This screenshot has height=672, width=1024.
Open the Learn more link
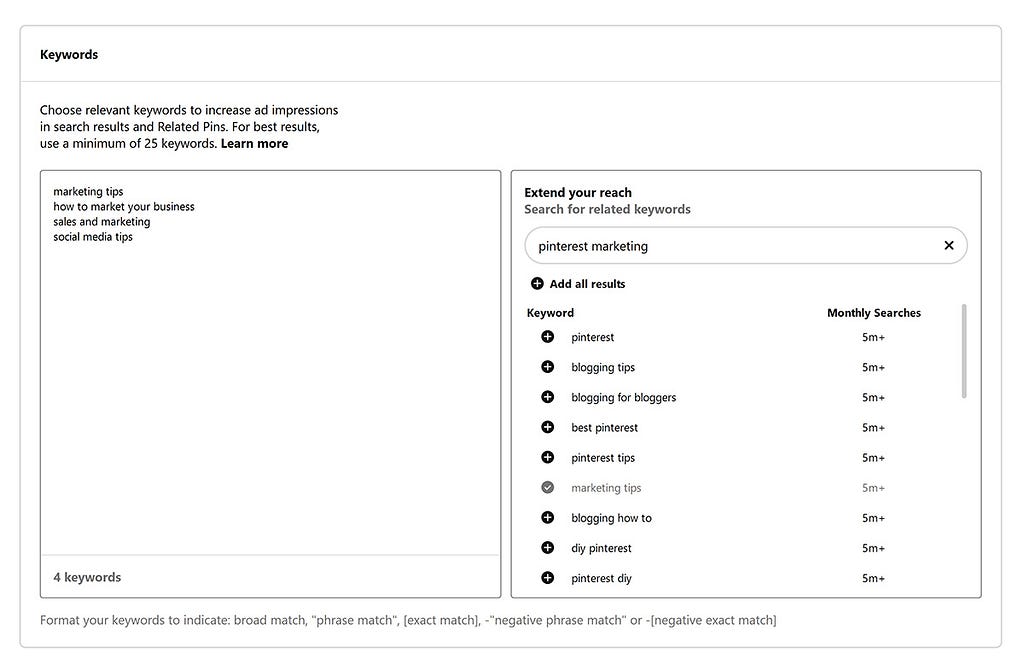(x=254, y=144)
